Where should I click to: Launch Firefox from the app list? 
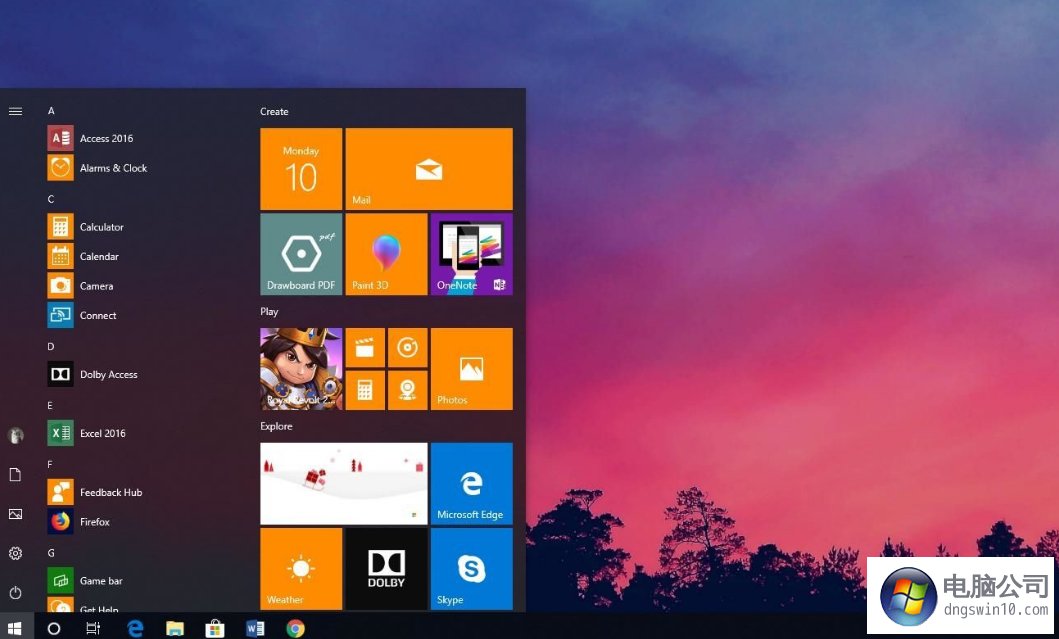[x=93, y=521]
